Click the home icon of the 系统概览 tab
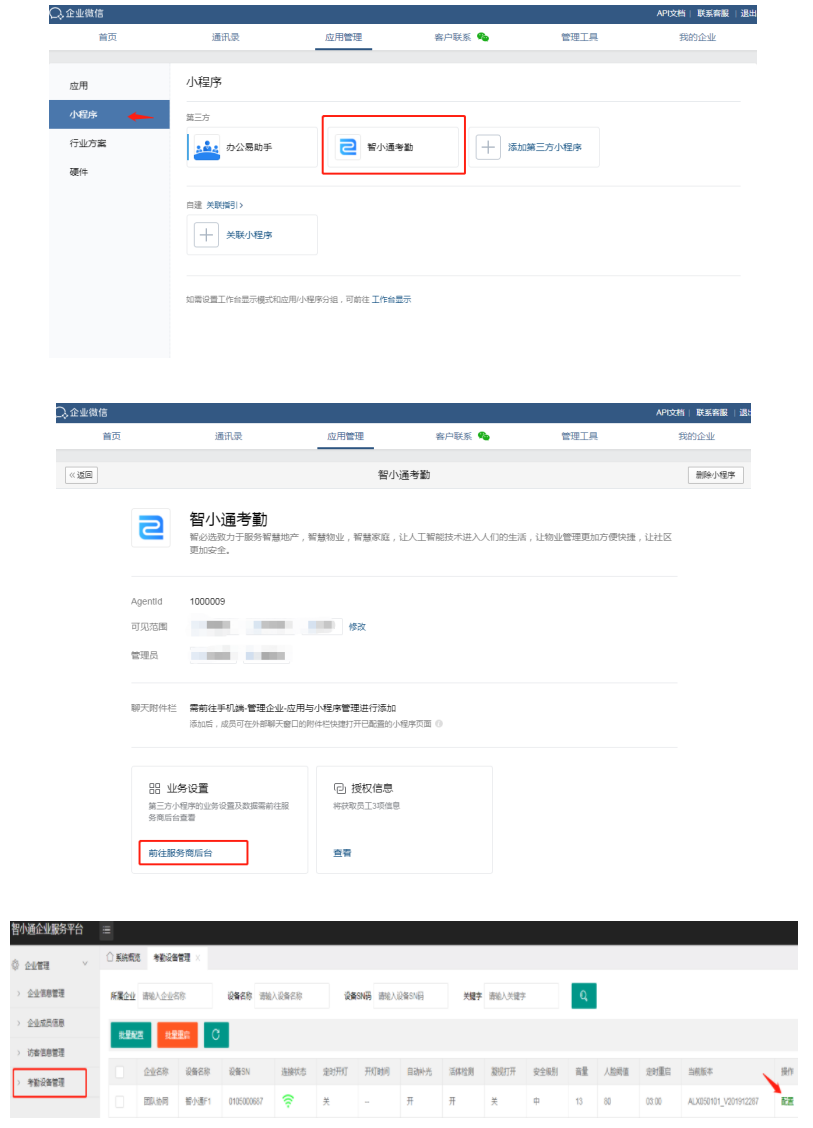The image size is (813, 1128). click(110, 957)
